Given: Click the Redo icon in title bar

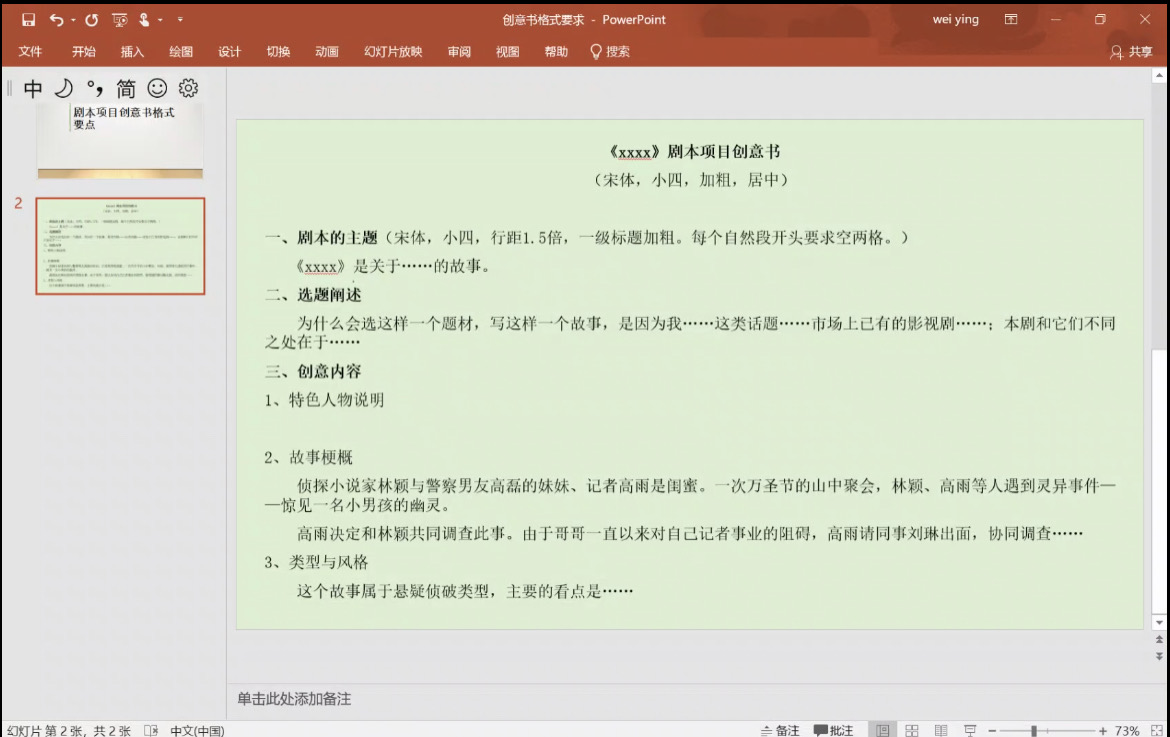Looking at the screenshot, I should click(x=92, y=20).
